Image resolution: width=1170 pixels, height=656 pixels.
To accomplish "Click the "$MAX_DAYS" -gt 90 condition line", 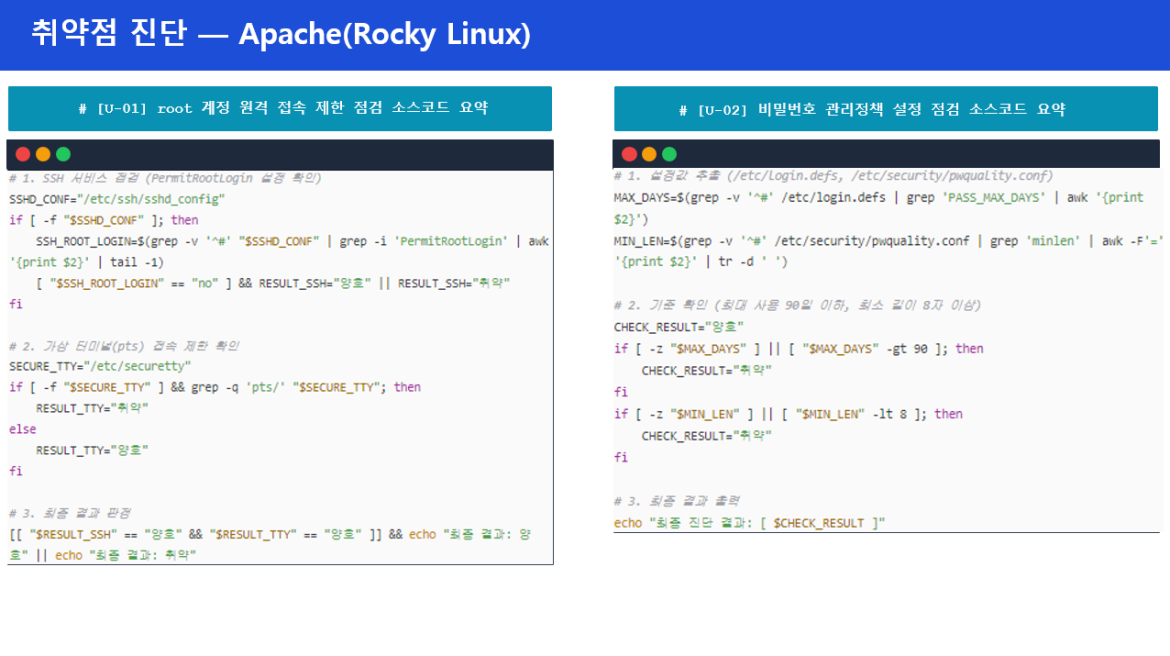I will 799,349.
